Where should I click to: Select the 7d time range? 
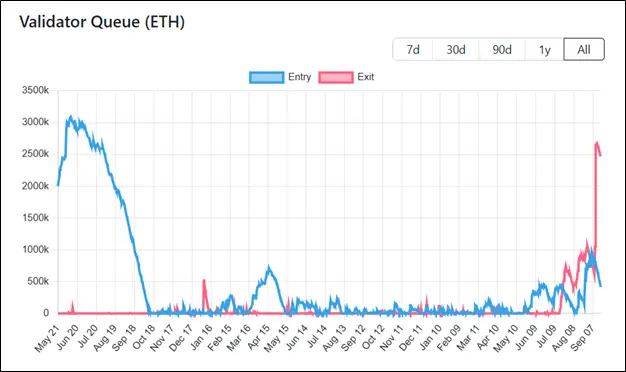pos(413,49)
